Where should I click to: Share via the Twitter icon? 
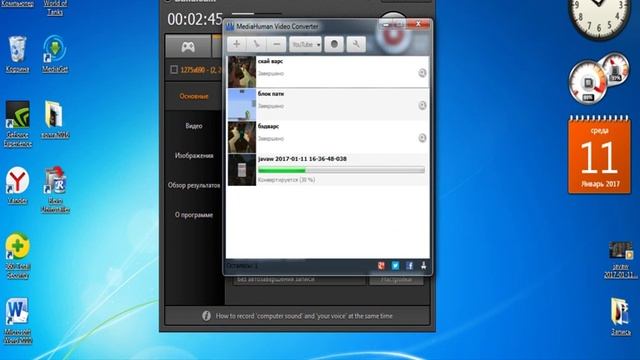point(395,266)
